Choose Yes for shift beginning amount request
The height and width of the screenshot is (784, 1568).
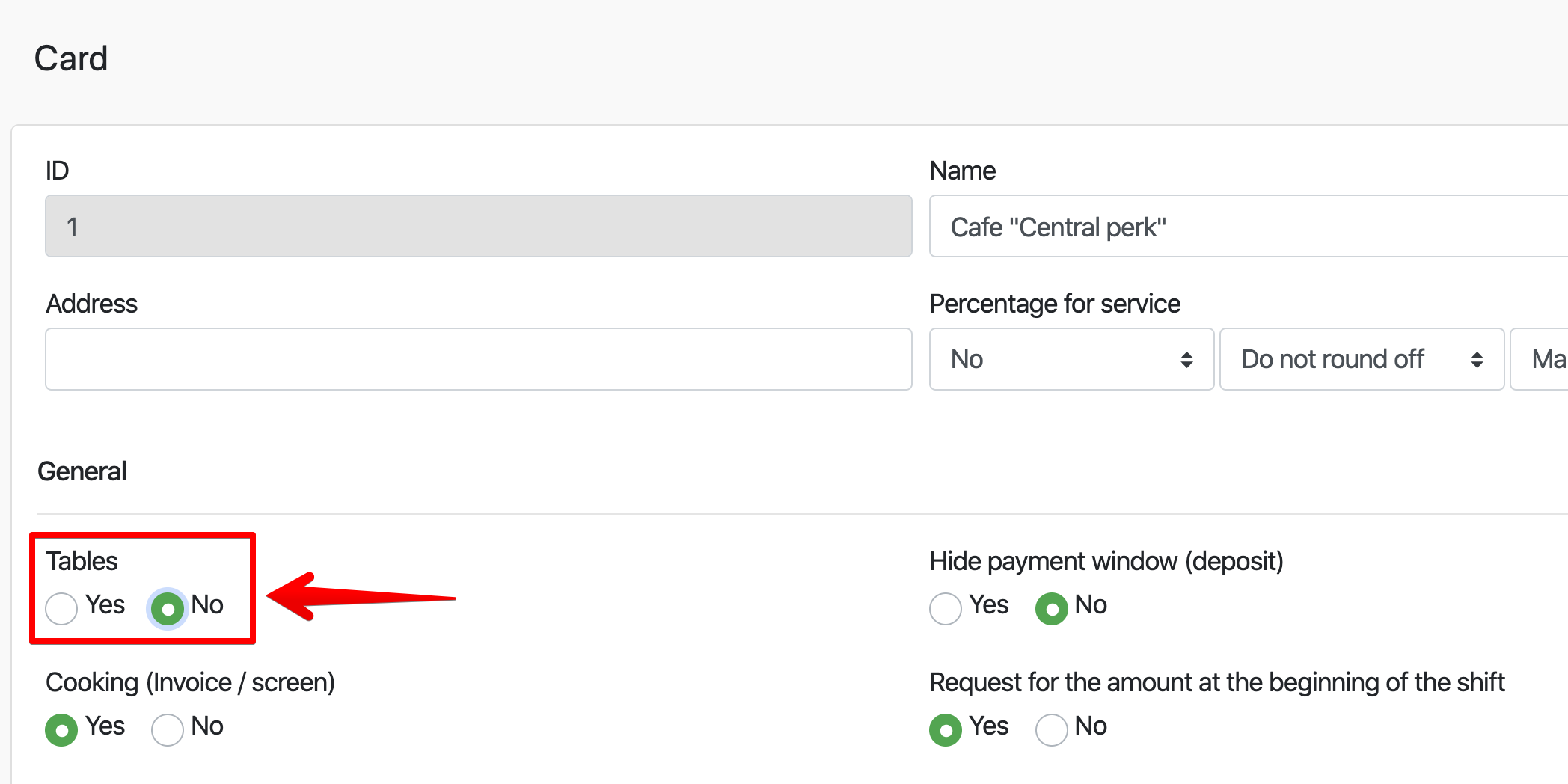(x=946, y=729)
